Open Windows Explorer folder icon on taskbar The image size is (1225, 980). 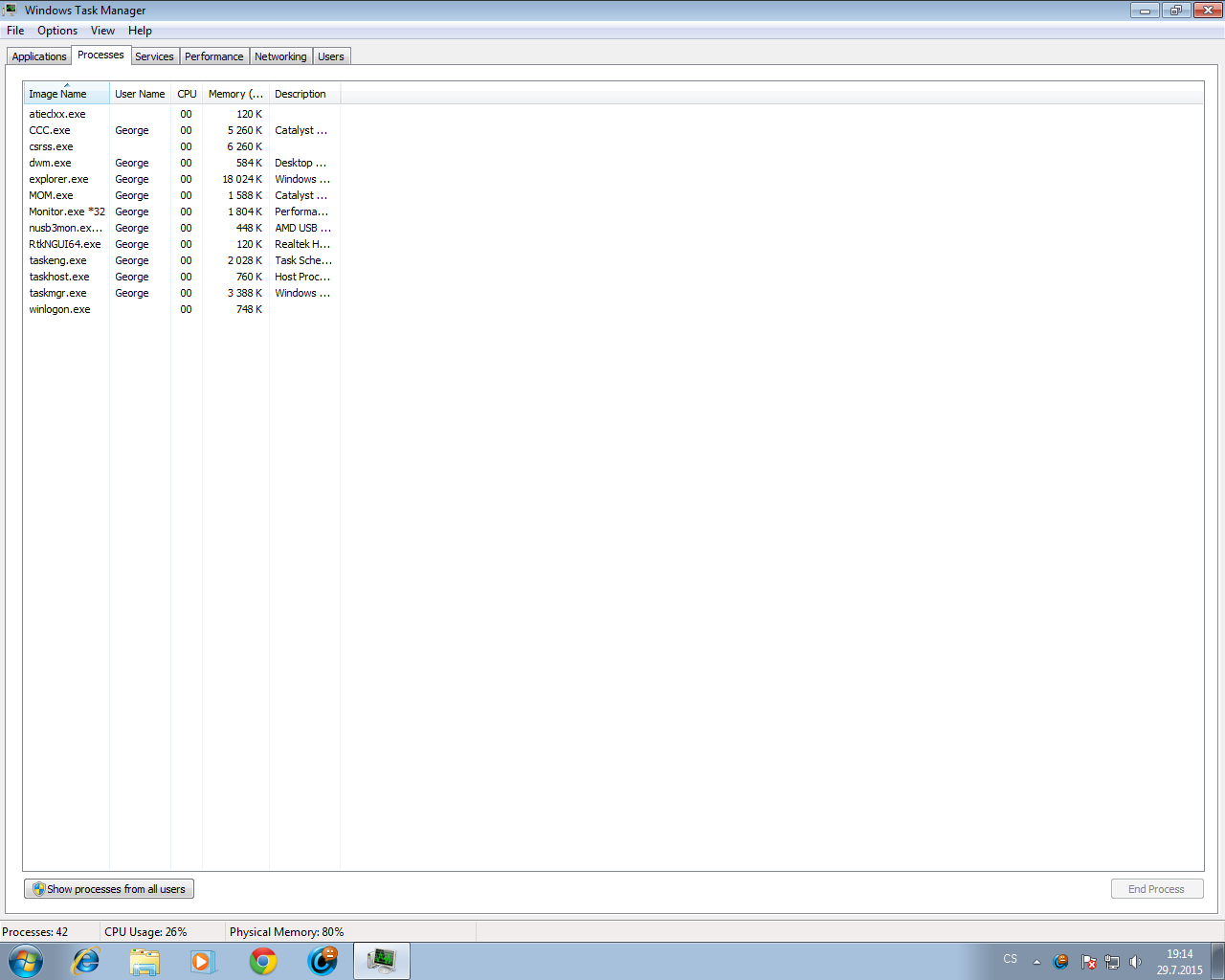pyautogui.click(x=145, y=962)
